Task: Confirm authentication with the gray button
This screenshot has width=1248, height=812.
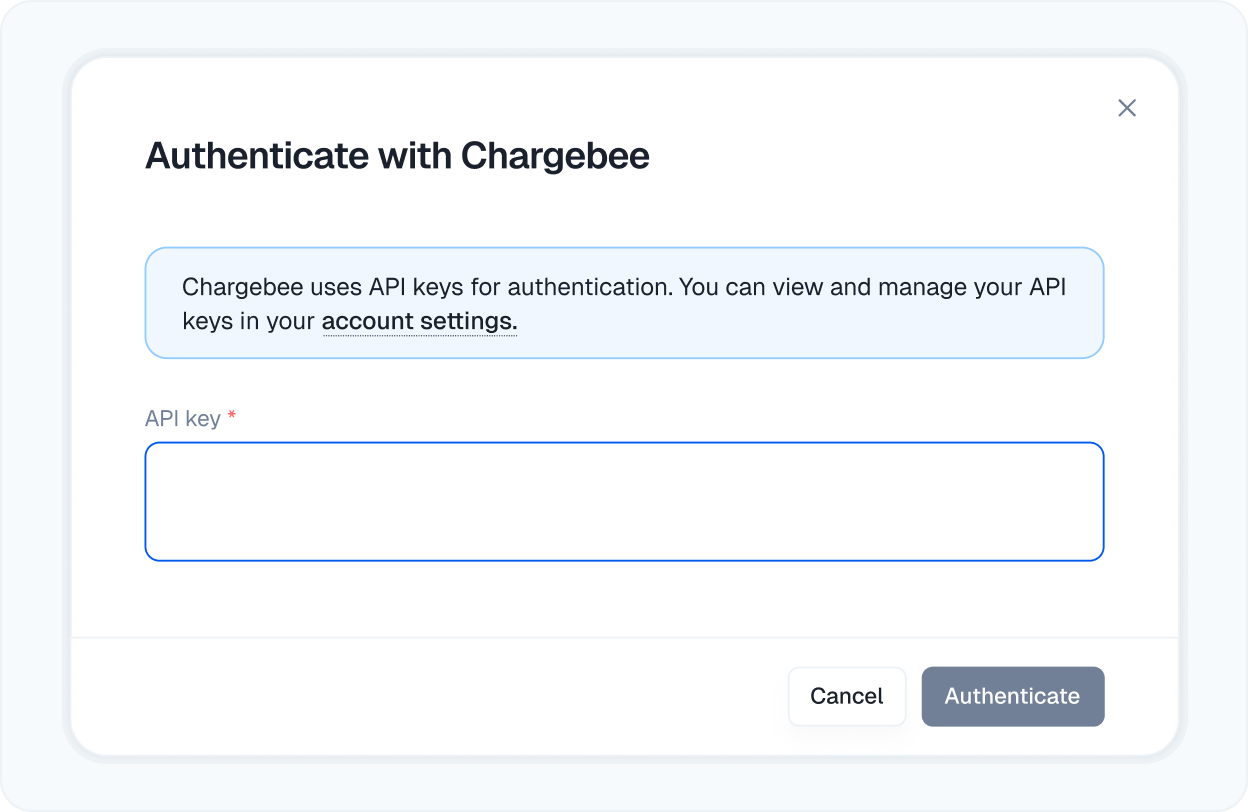Action: [x=1013, y=696]
